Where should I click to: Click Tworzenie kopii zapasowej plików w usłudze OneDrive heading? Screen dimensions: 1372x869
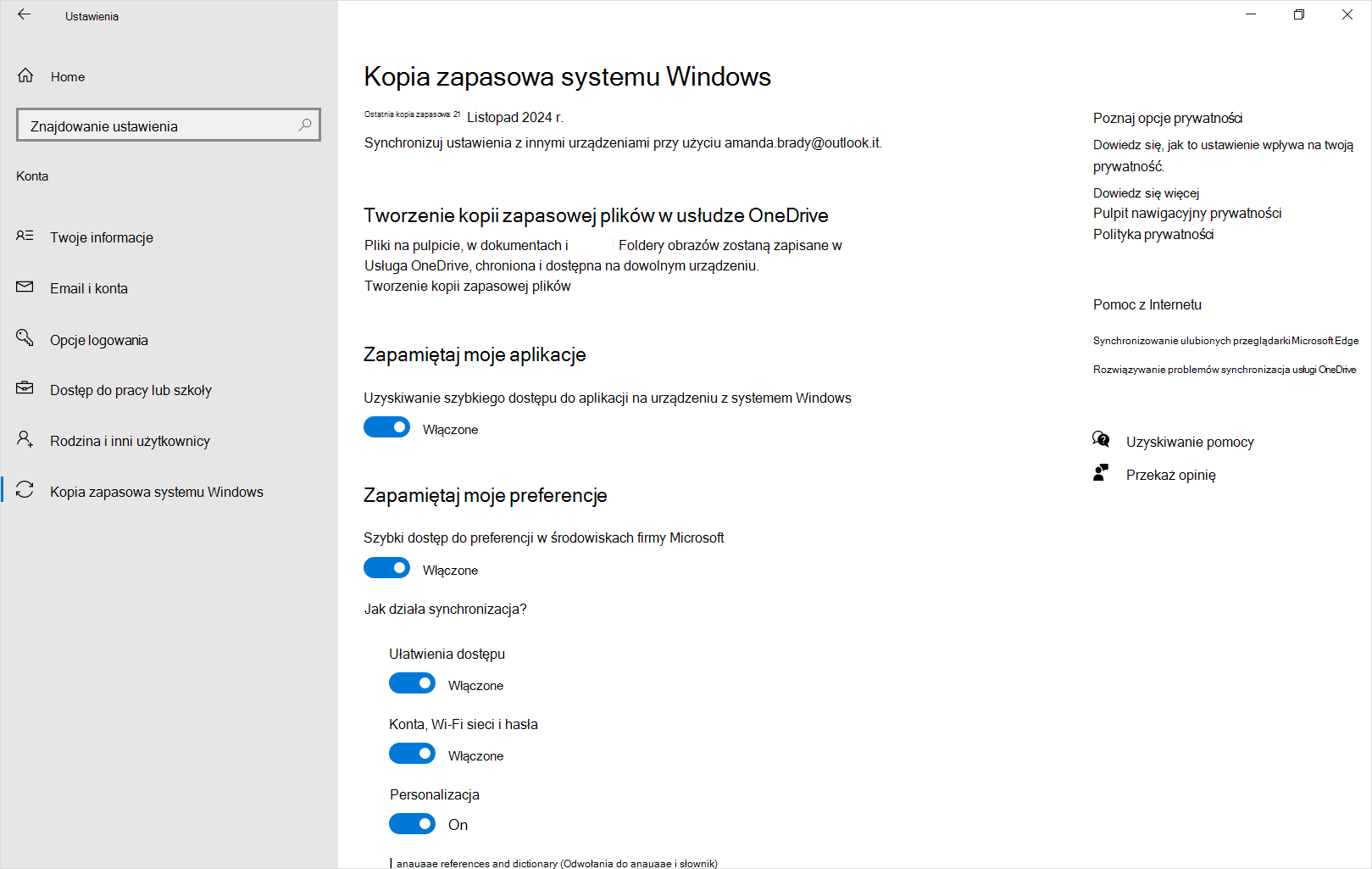597,215
